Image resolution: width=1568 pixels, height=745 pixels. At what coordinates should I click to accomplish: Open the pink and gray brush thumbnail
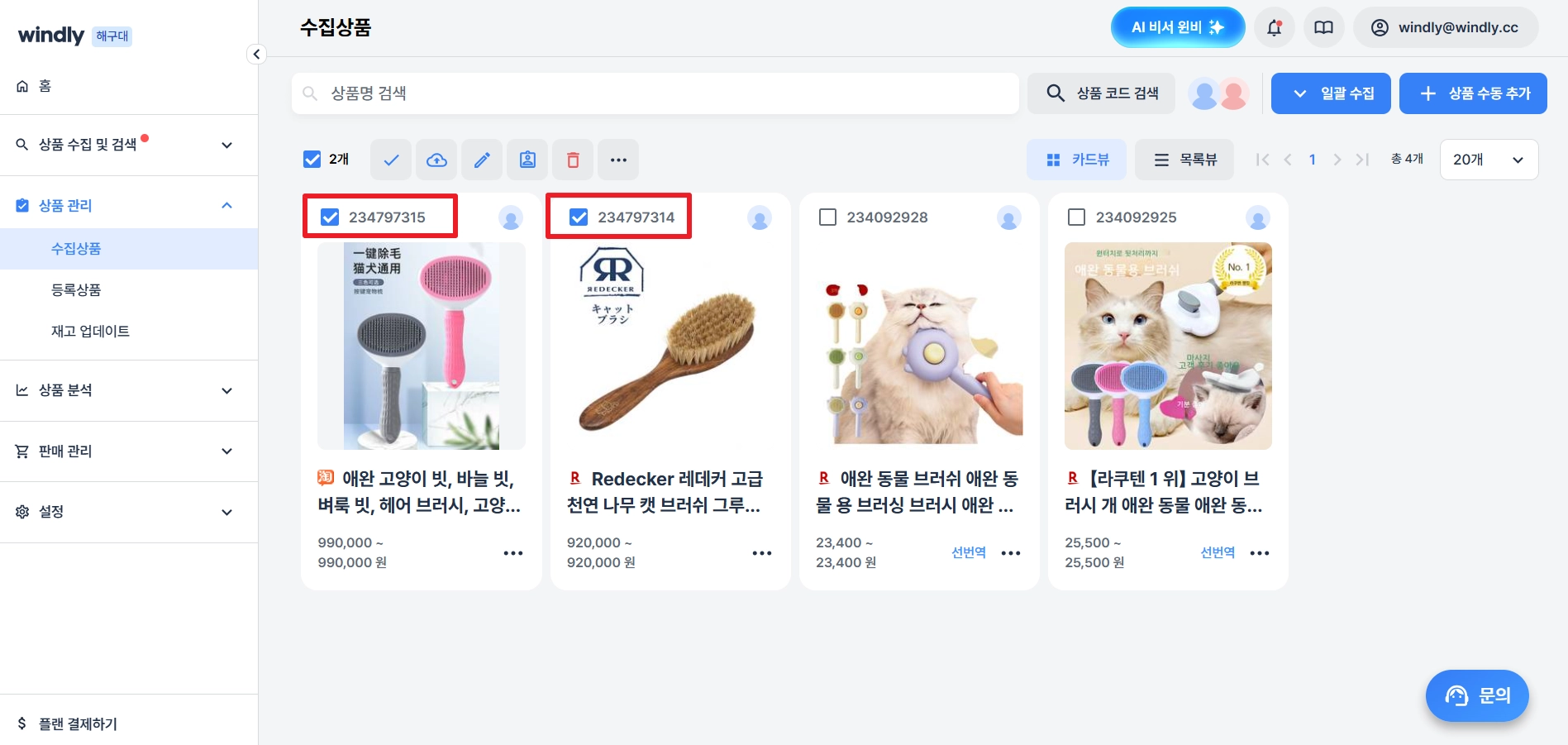pos(422,346)
